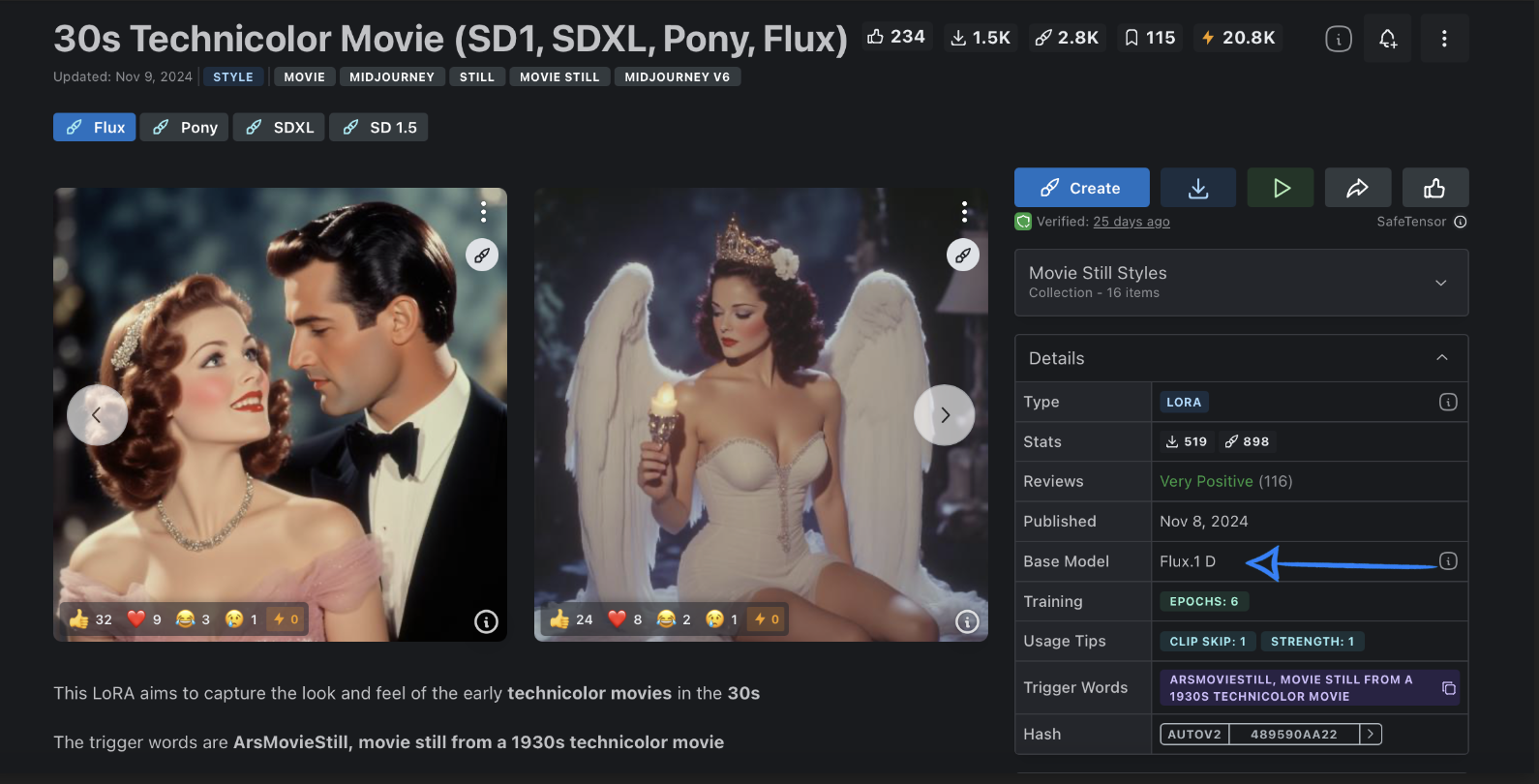Switch to the SDXL version tab
This screenshot has width=1539, height=784.
click(280, 128)
